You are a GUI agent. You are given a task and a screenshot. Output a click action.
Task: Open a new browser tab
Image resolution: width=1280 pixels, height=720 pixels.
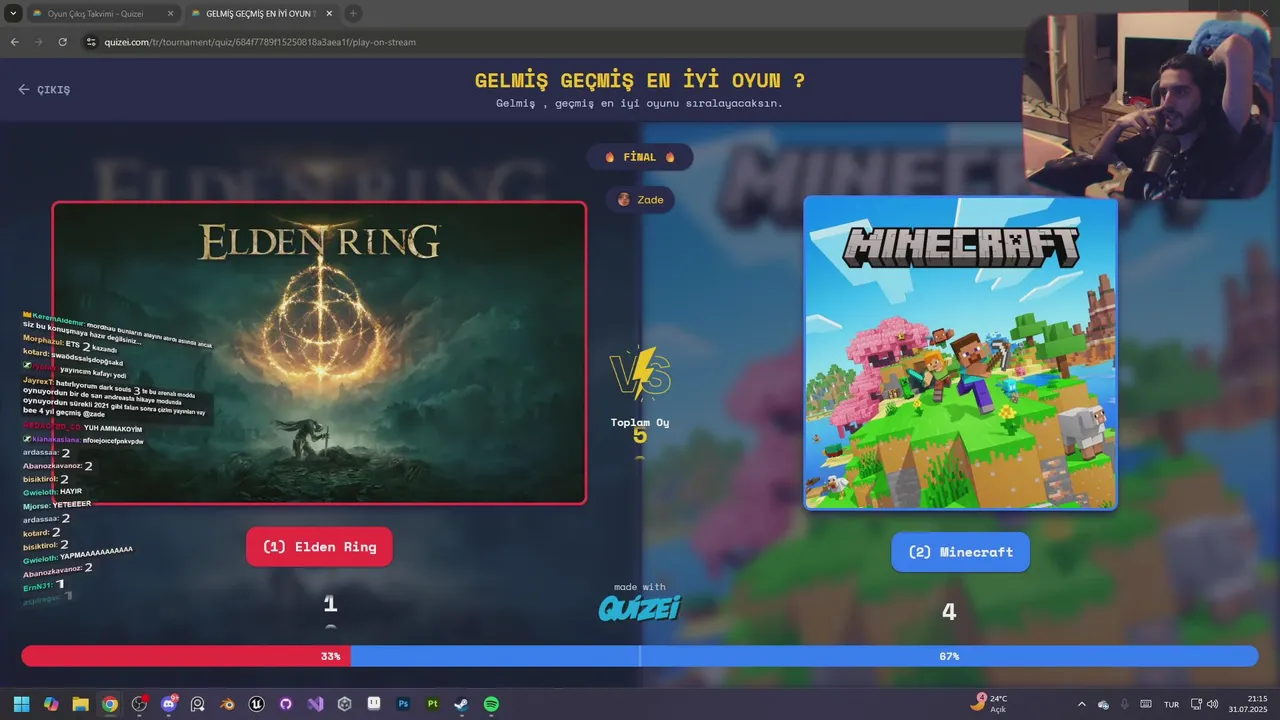coord(353,14)
